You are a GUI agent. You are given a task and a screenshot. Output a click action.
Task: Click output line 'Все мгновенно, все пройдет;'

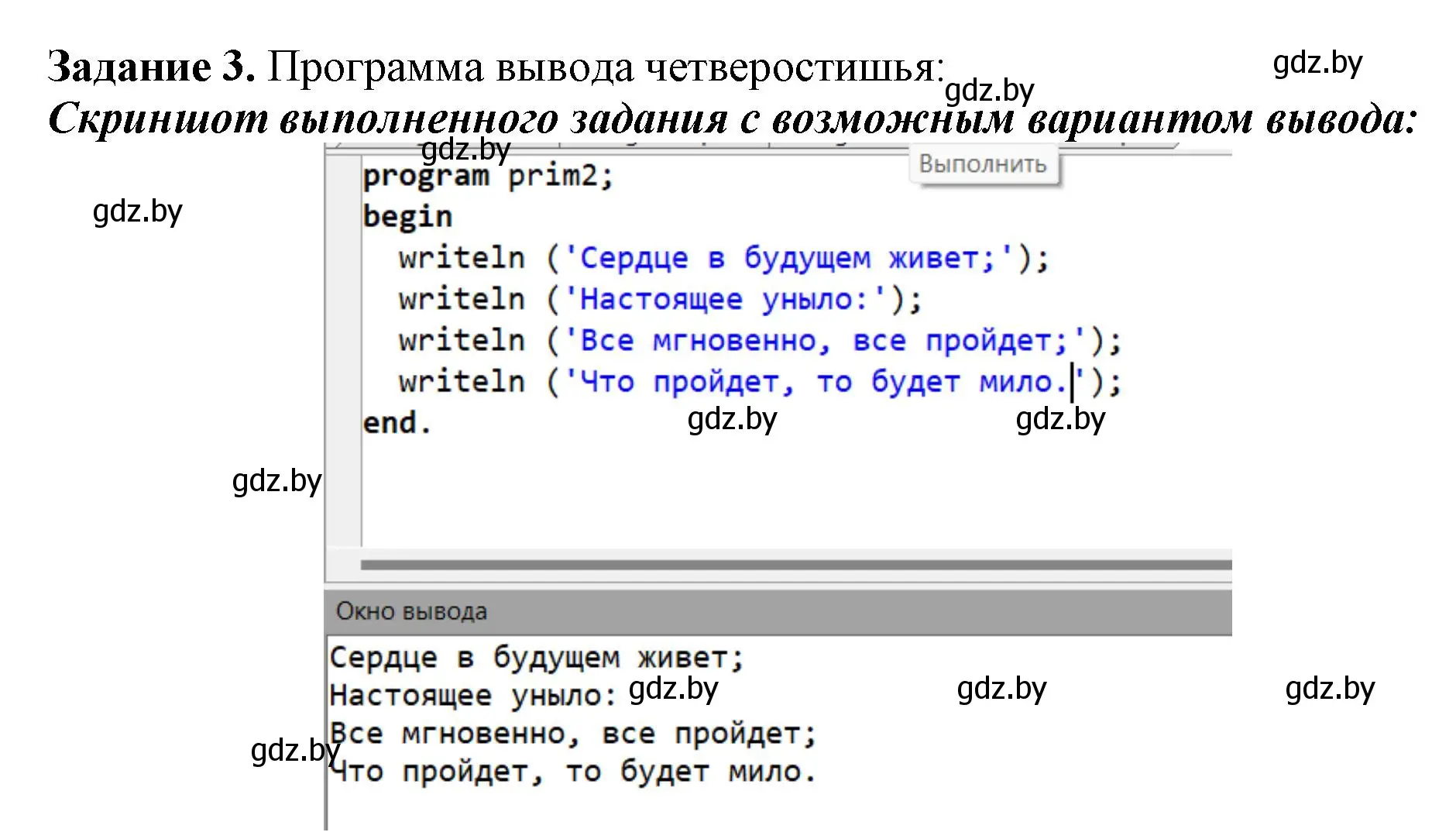pyautogui.click(x=573, y=734)
